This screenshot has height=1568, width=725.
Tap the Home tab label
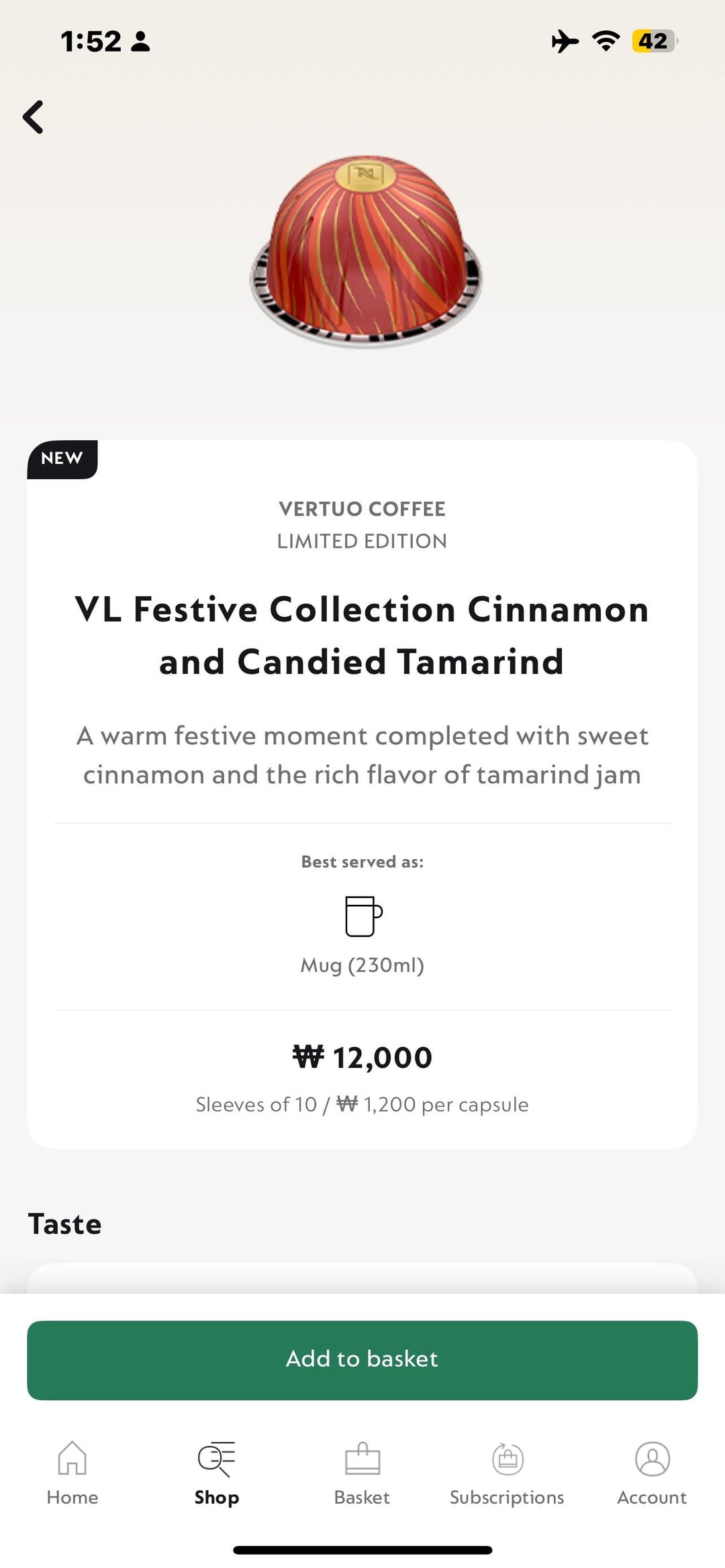72,1498
